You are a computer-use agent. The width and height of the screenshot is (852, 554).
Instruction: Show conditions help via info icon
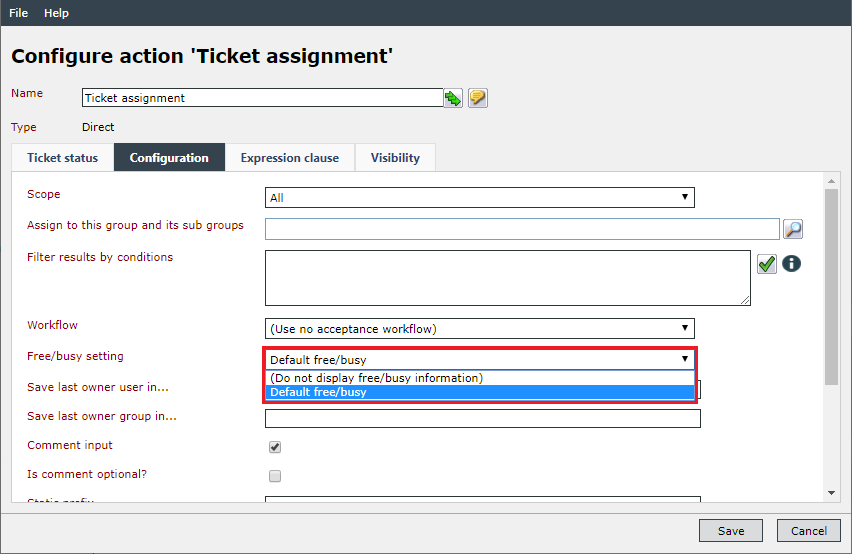pos(791,264)
